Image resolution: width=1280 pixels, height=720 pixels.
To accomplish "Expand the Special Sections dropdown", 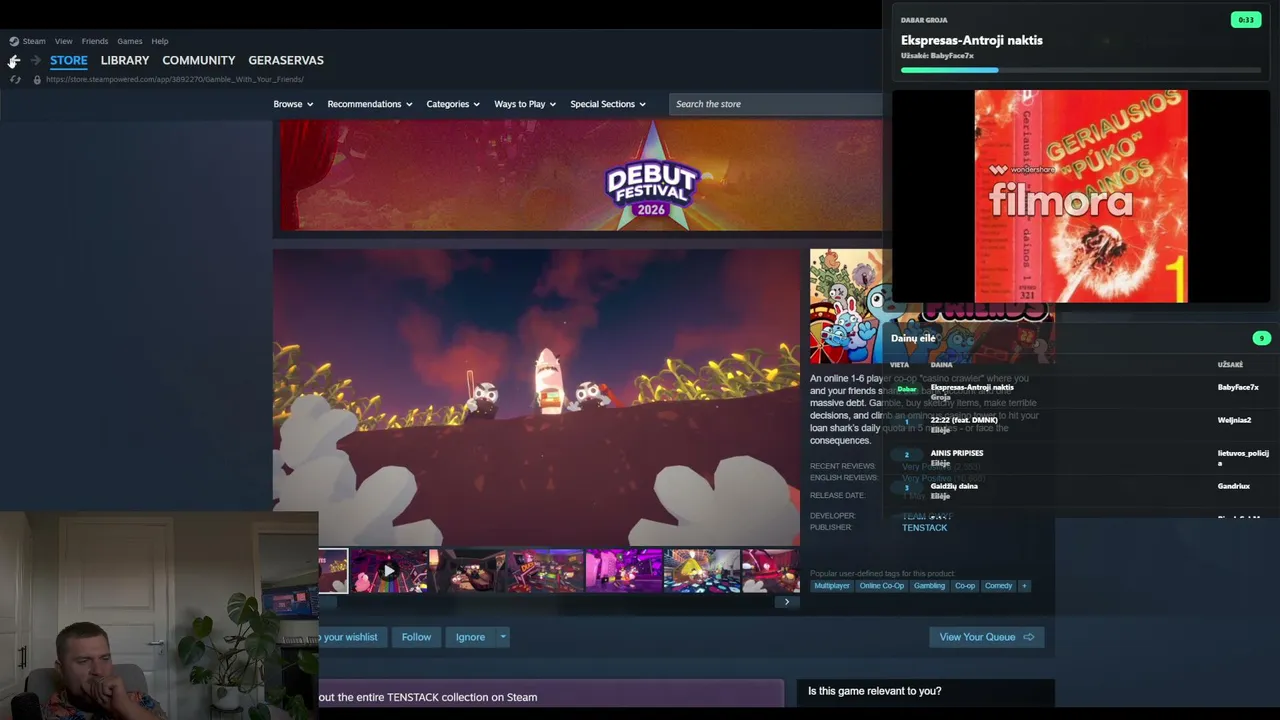I will coord(608,104).
